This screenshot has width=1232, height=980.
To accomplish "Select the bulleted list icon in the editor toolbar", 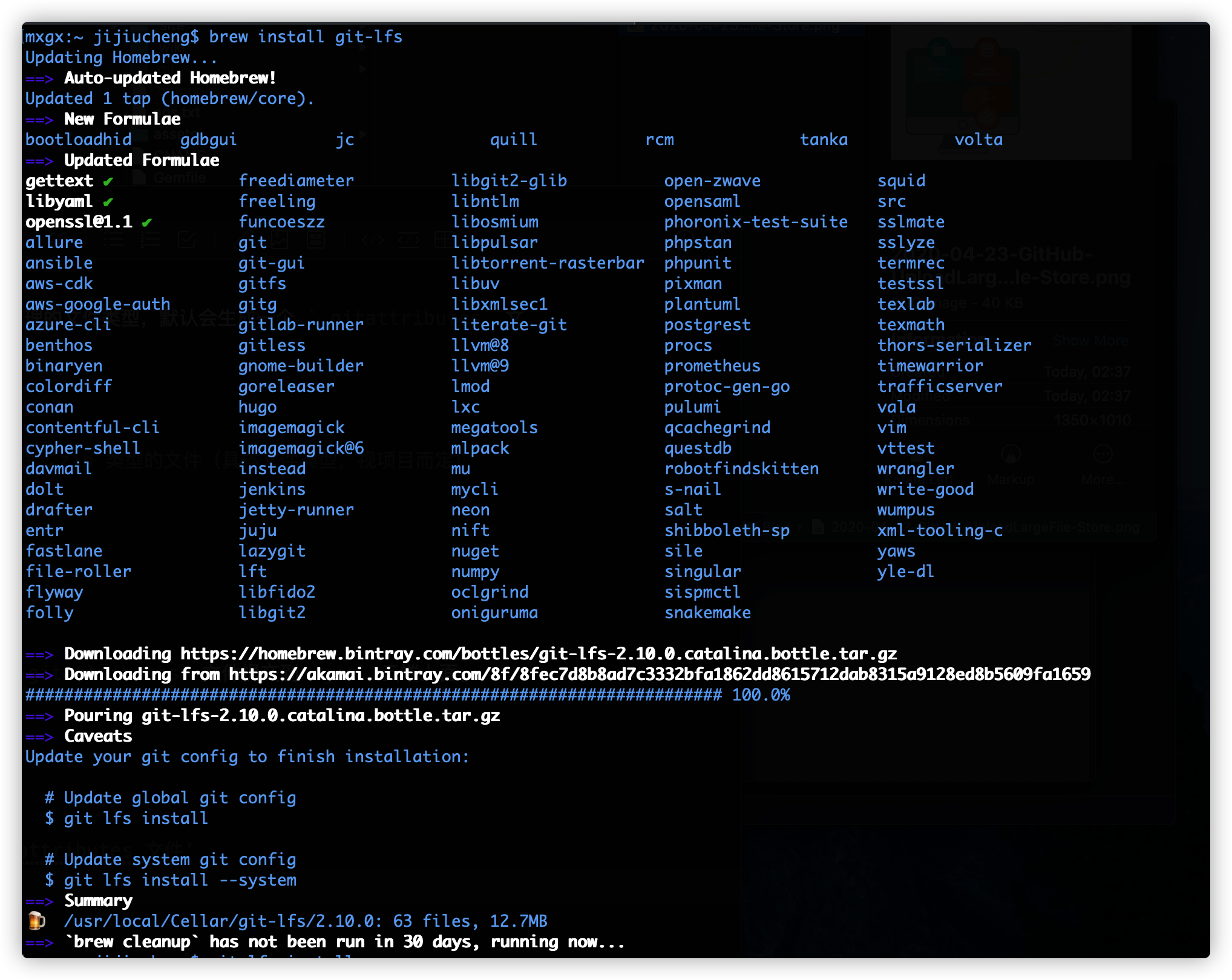I will coord(114,239).
